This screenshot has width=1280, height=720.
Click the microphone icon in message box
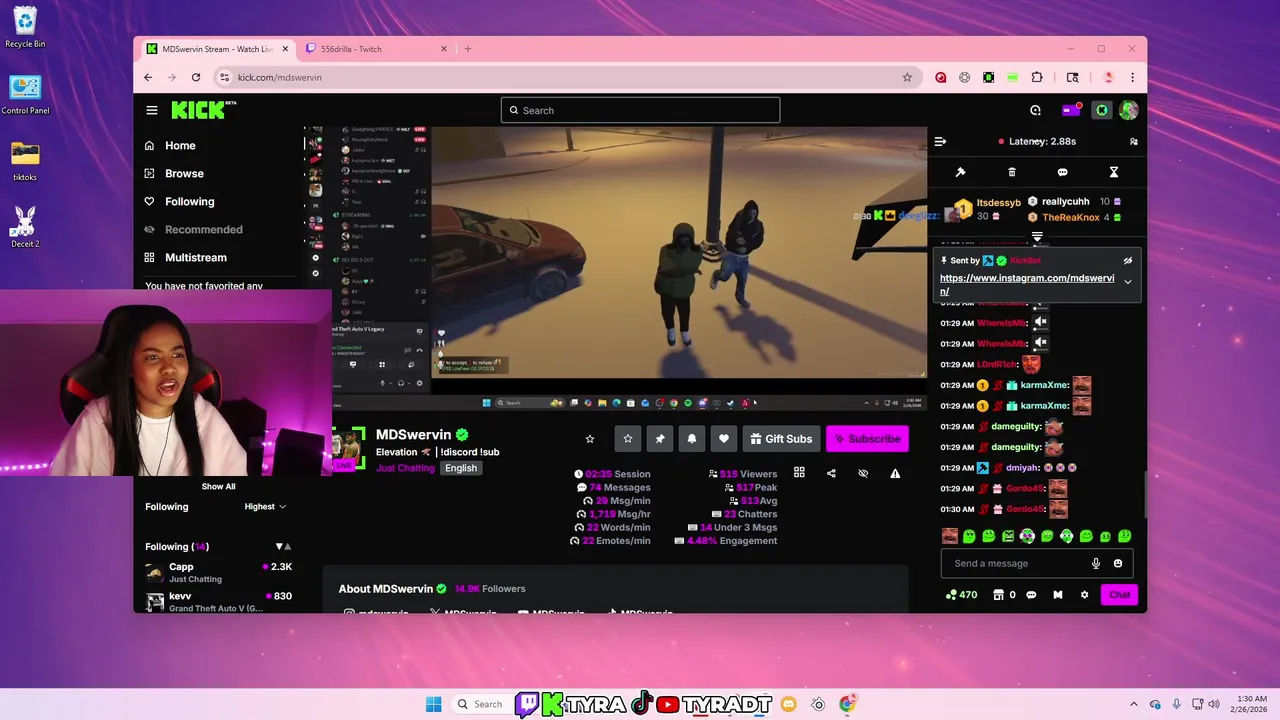[x=1096, y=563]
